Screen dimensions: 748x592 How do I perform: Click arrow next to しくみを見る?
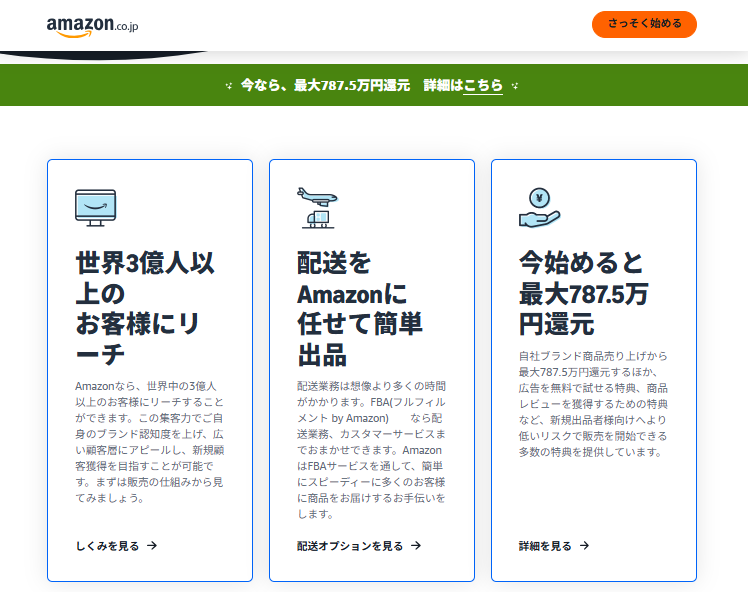152,546
